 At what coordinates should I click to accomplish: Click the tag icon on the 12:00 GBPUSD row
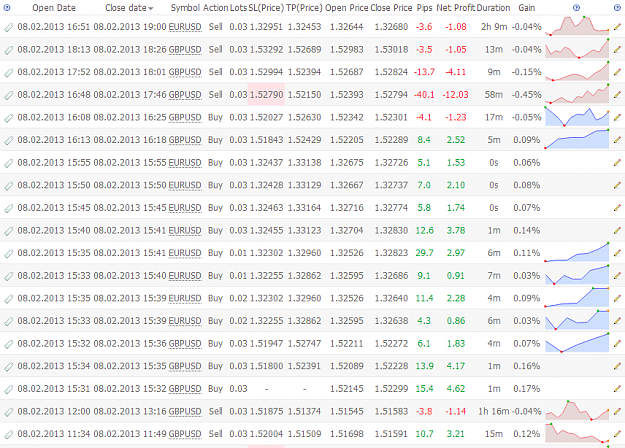click(x=8, y=412)
